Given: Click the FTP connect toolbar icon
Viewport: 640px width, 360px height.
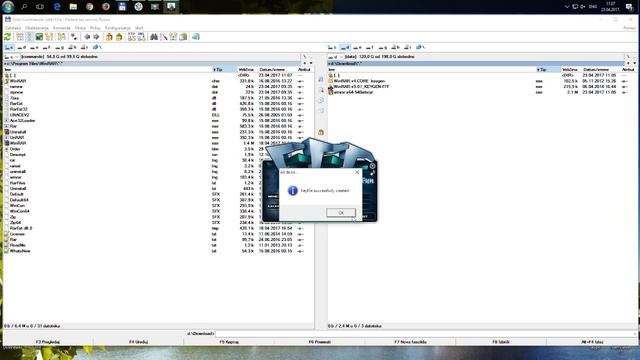Looking at the screenshot, I should tap(131, 37).
